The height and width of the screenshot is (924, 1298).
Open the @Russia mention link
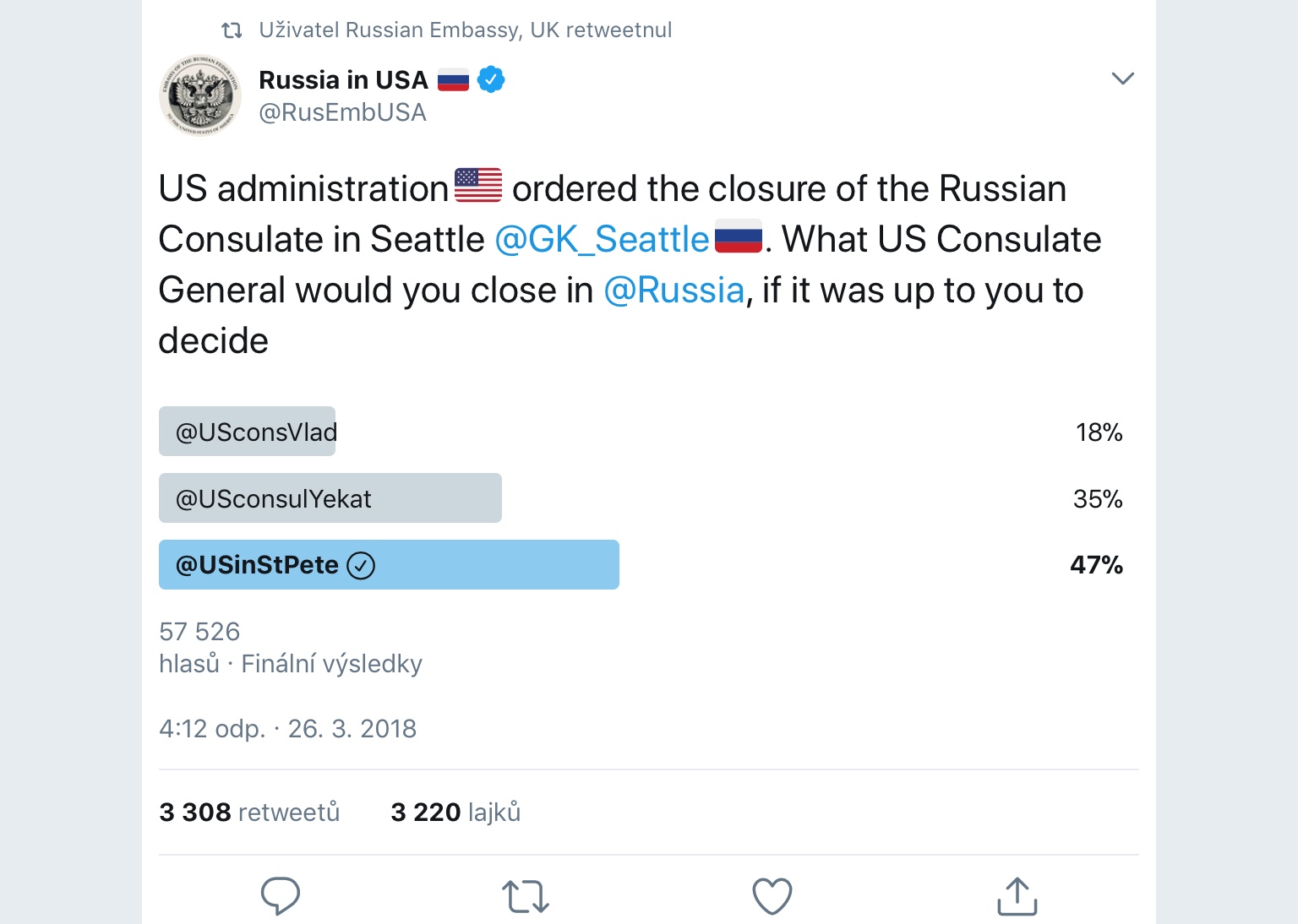(674, 291)
